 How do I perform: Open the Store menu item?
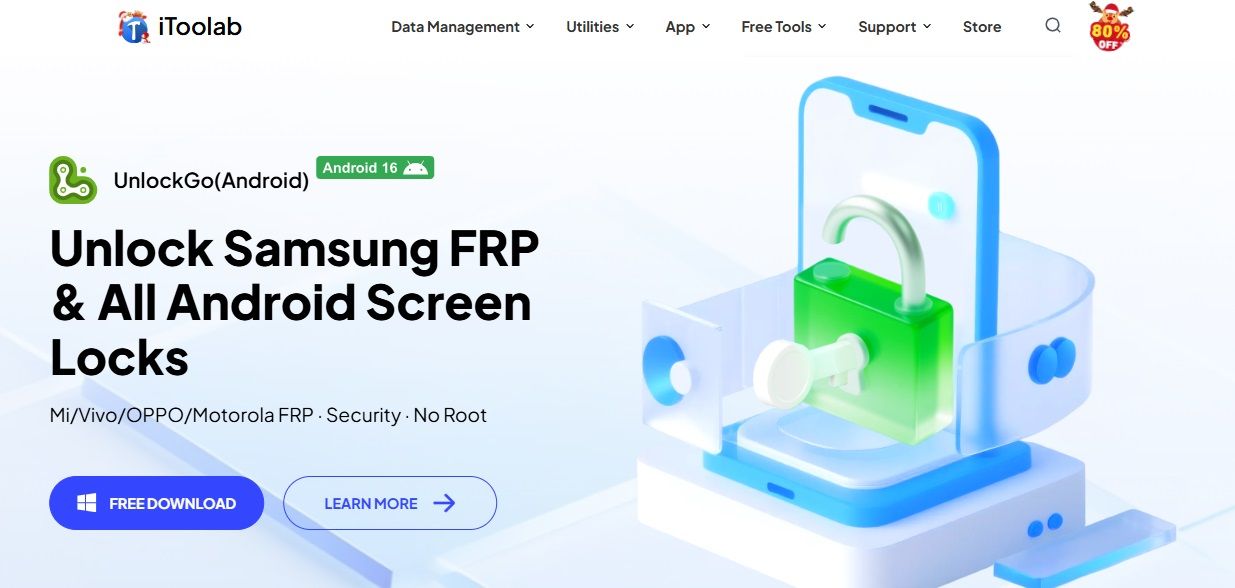point(982,27)
